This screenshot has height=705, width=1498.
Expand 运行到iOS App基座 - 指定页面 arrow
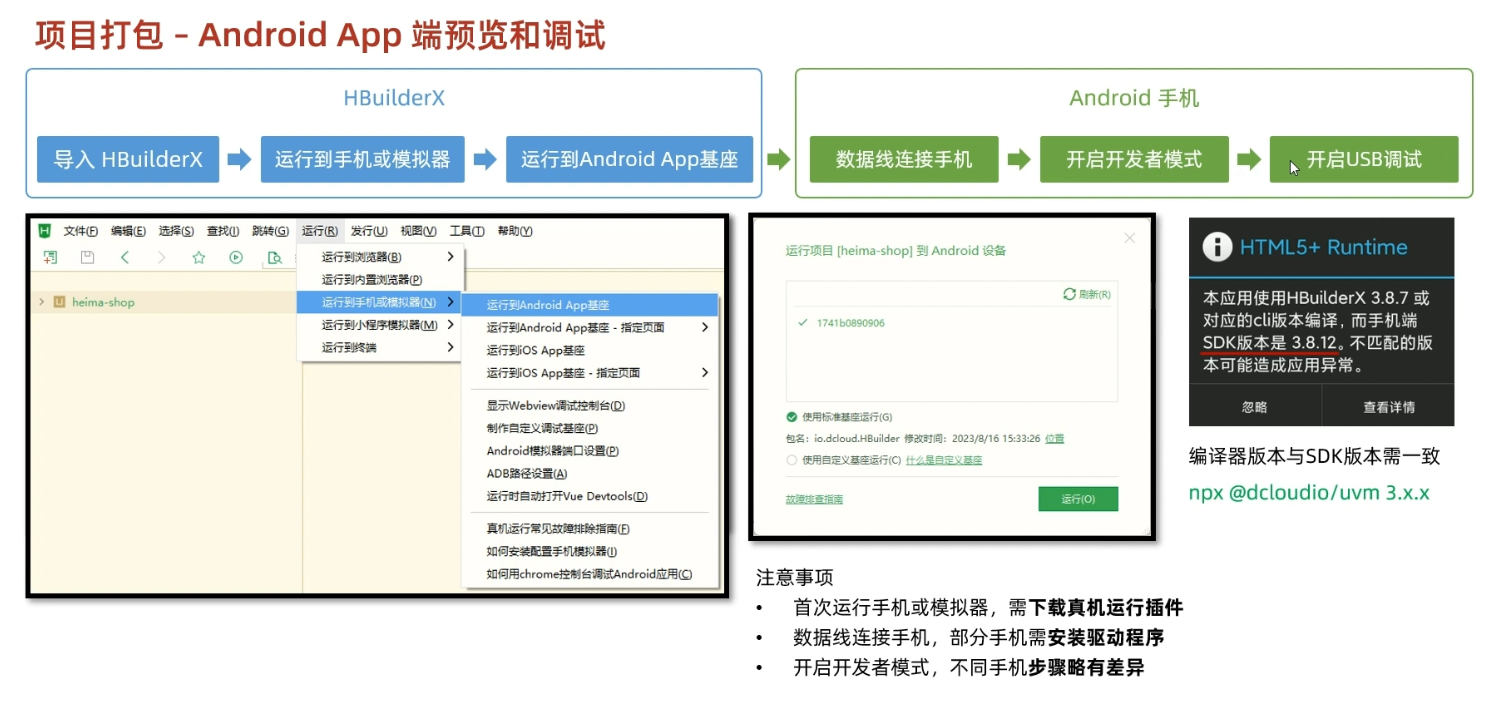(x=705, y=373)
